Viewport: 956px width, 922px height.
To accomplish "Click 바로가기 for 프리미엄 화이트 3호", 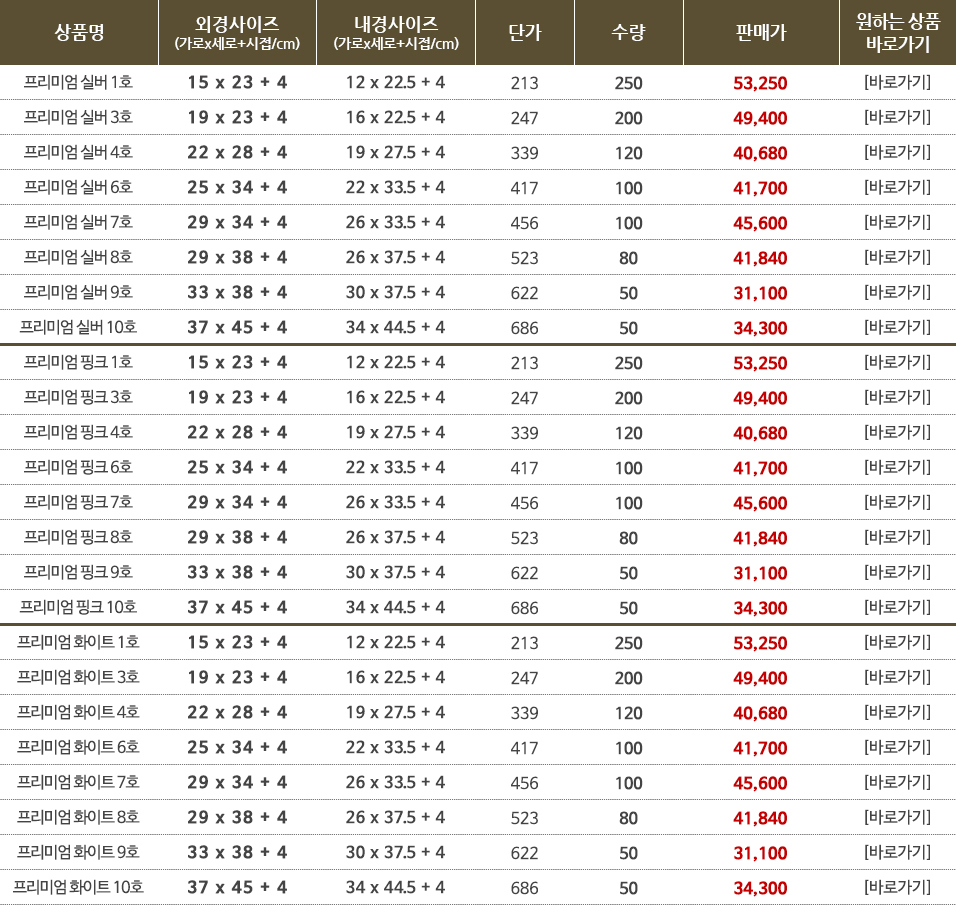I will point(897,677).
